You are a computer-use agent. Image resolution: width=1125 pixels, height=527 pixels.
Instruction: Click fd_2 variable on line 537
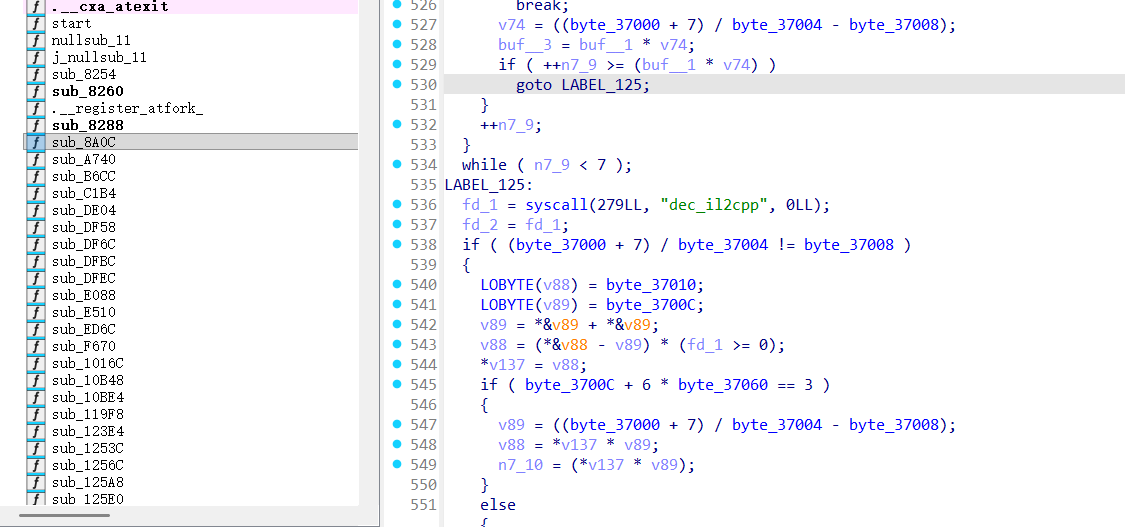[x=481, y=225]
